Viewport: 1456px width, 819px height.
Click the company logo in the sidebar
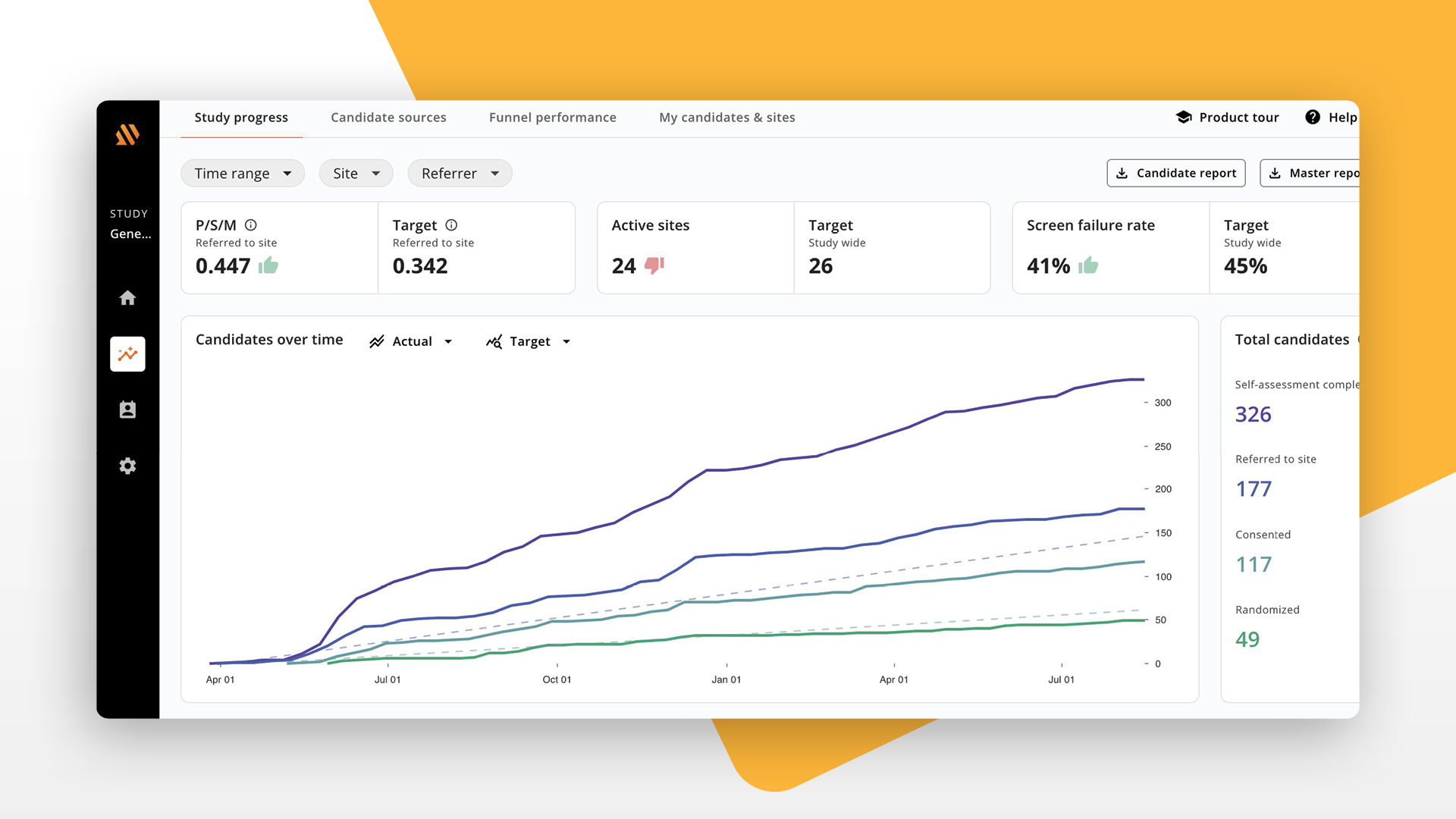127,136
